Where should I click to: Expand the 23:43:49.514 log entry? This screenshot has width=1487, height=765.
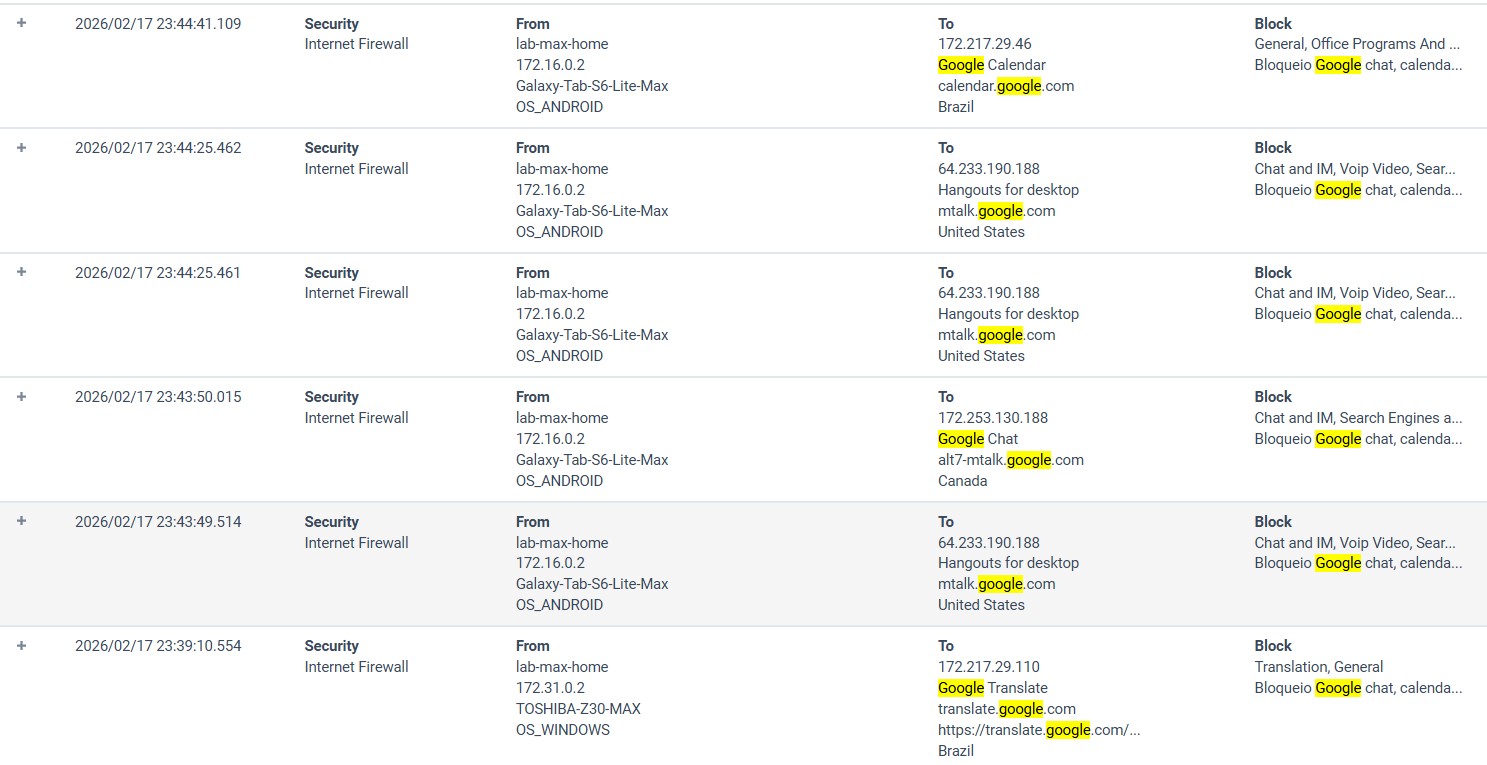pyautogui.click(x=21, y=521)
